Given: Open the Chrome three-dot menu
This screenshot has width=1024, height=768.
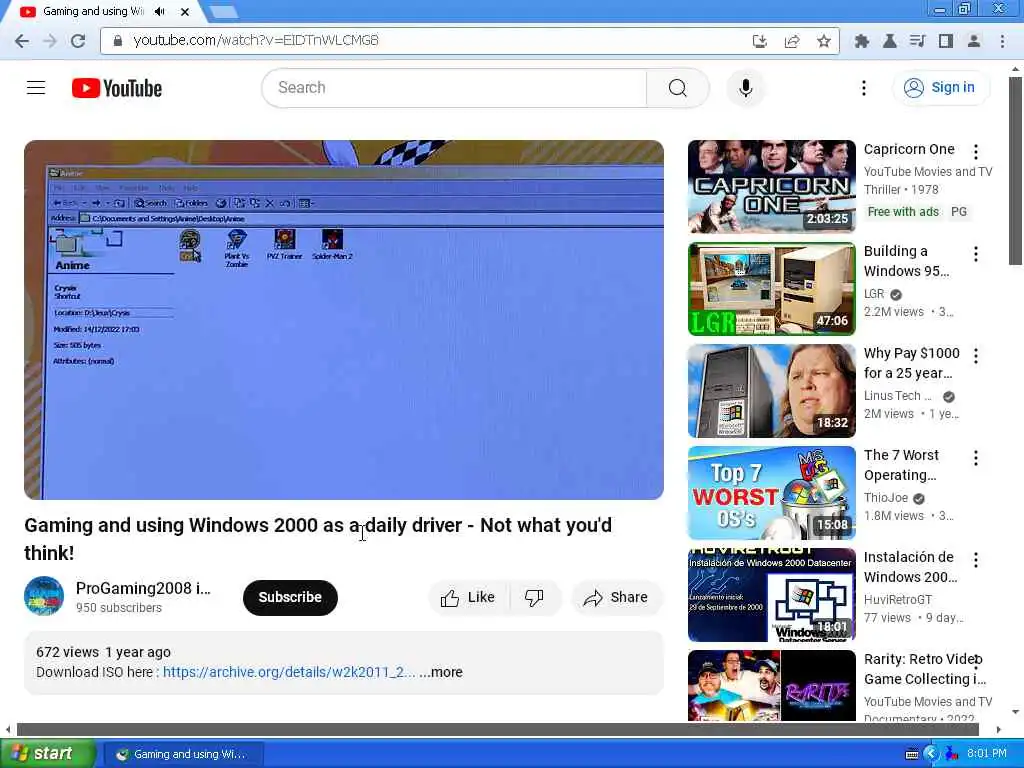Looking at the screenshot, I should pos(1002,41).
